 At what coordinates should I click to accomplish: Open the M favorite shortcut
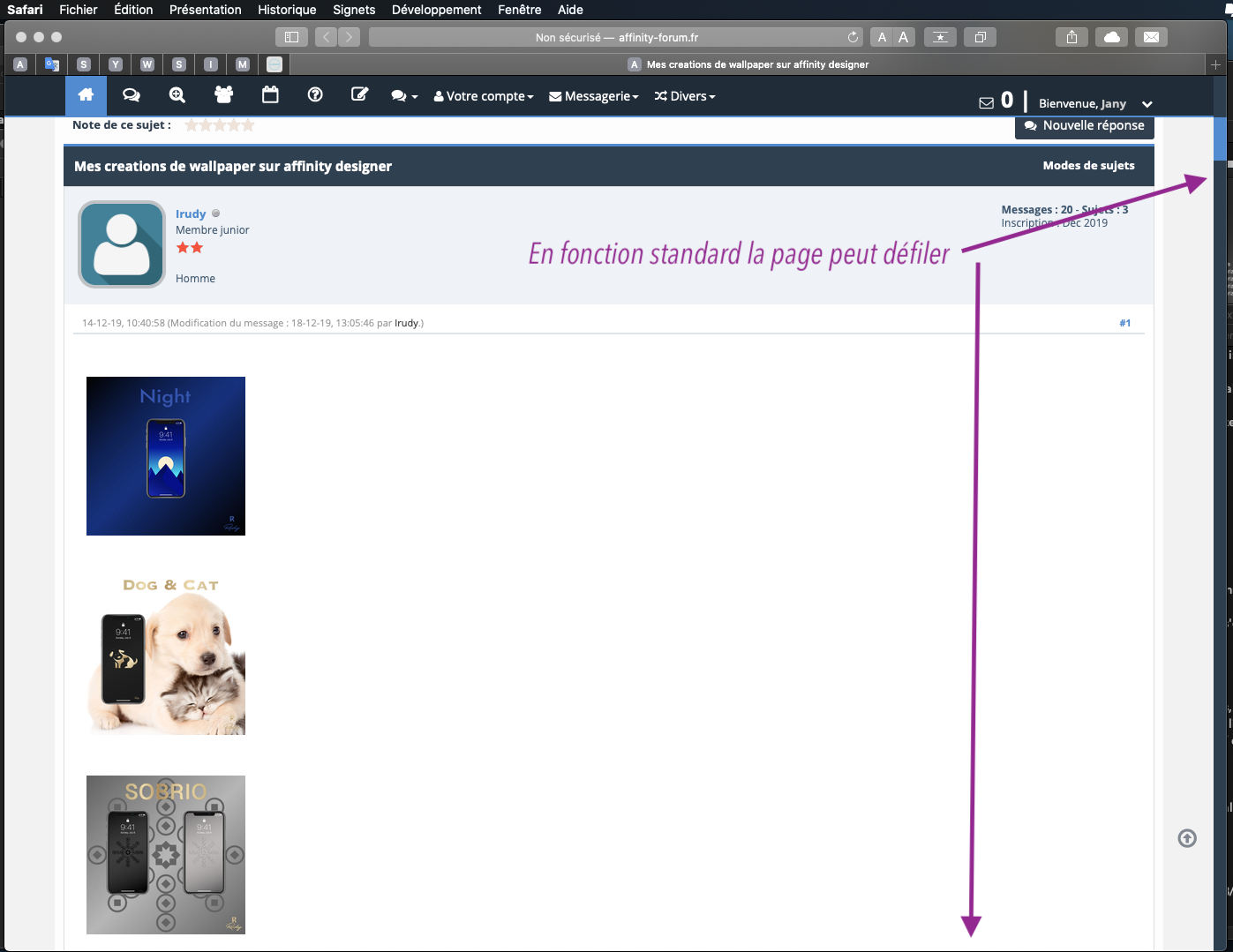coord(243,64)
